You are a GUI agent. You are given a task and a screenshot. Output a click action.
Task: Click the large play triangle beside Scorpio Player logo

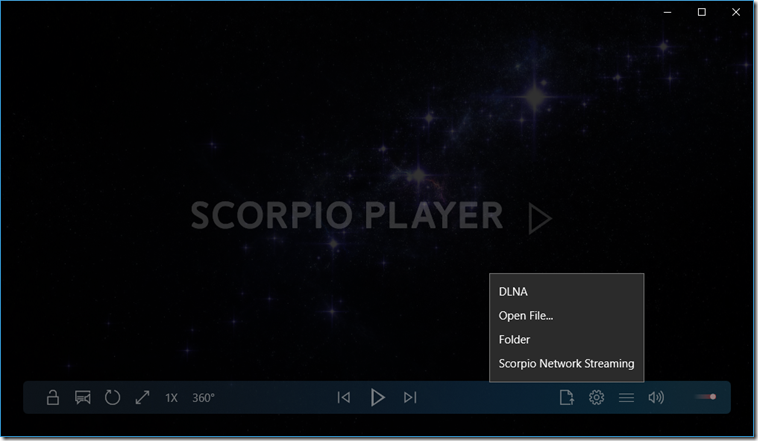pos(539,218)
